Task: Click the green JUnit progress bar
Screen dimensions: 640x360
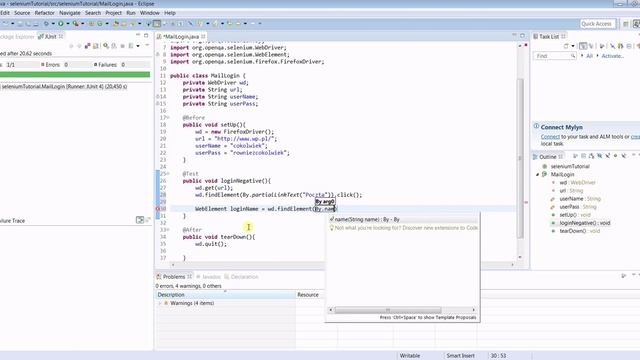Action: (x=75, y=74)
